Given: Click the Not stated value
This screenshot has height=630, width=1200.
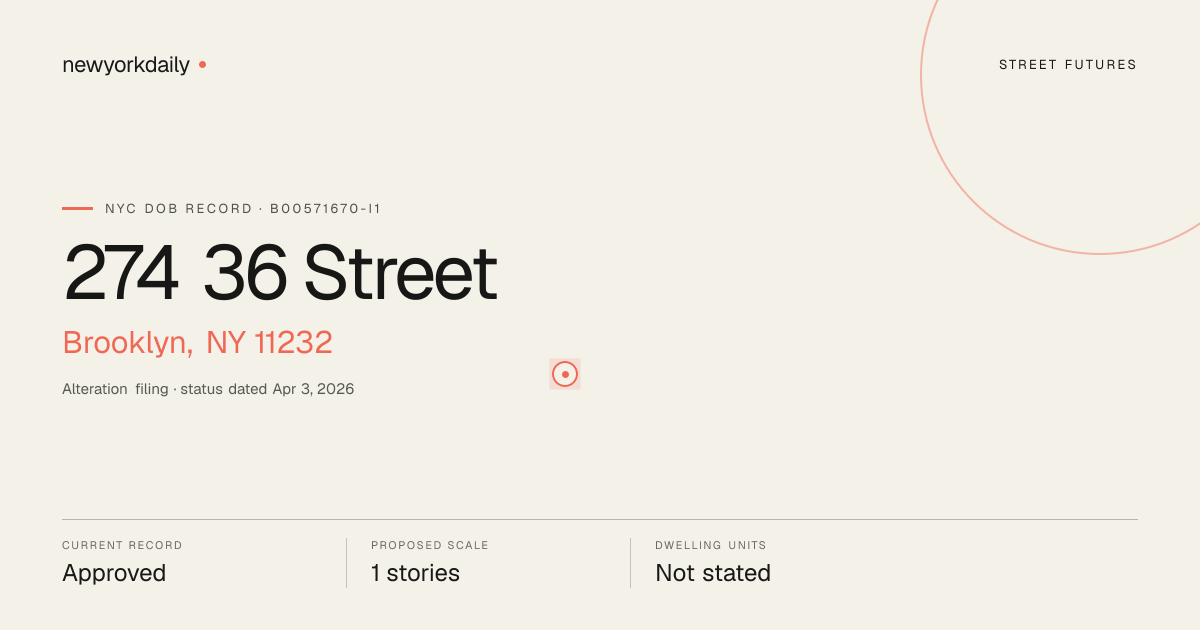Looking at the screenshot, I should coord(713,573).
